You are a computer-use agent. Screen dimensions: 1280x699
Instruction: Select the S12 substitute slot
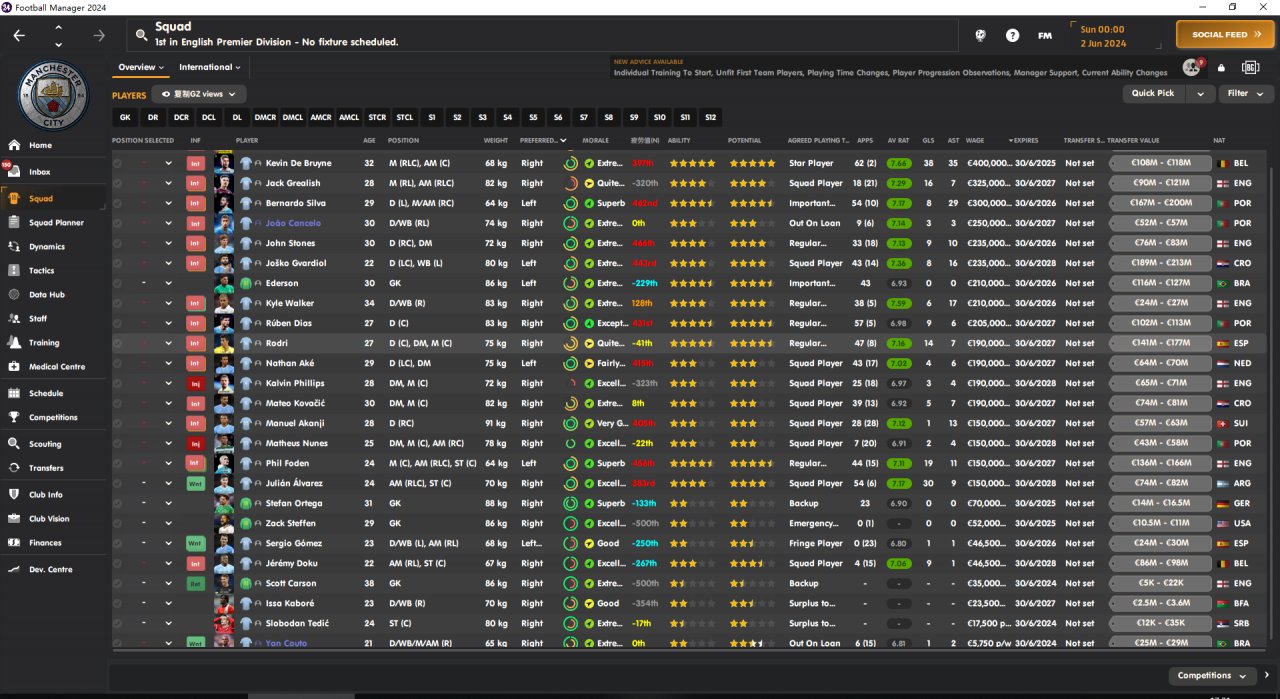pyautogui.click(x=710, y=117)
